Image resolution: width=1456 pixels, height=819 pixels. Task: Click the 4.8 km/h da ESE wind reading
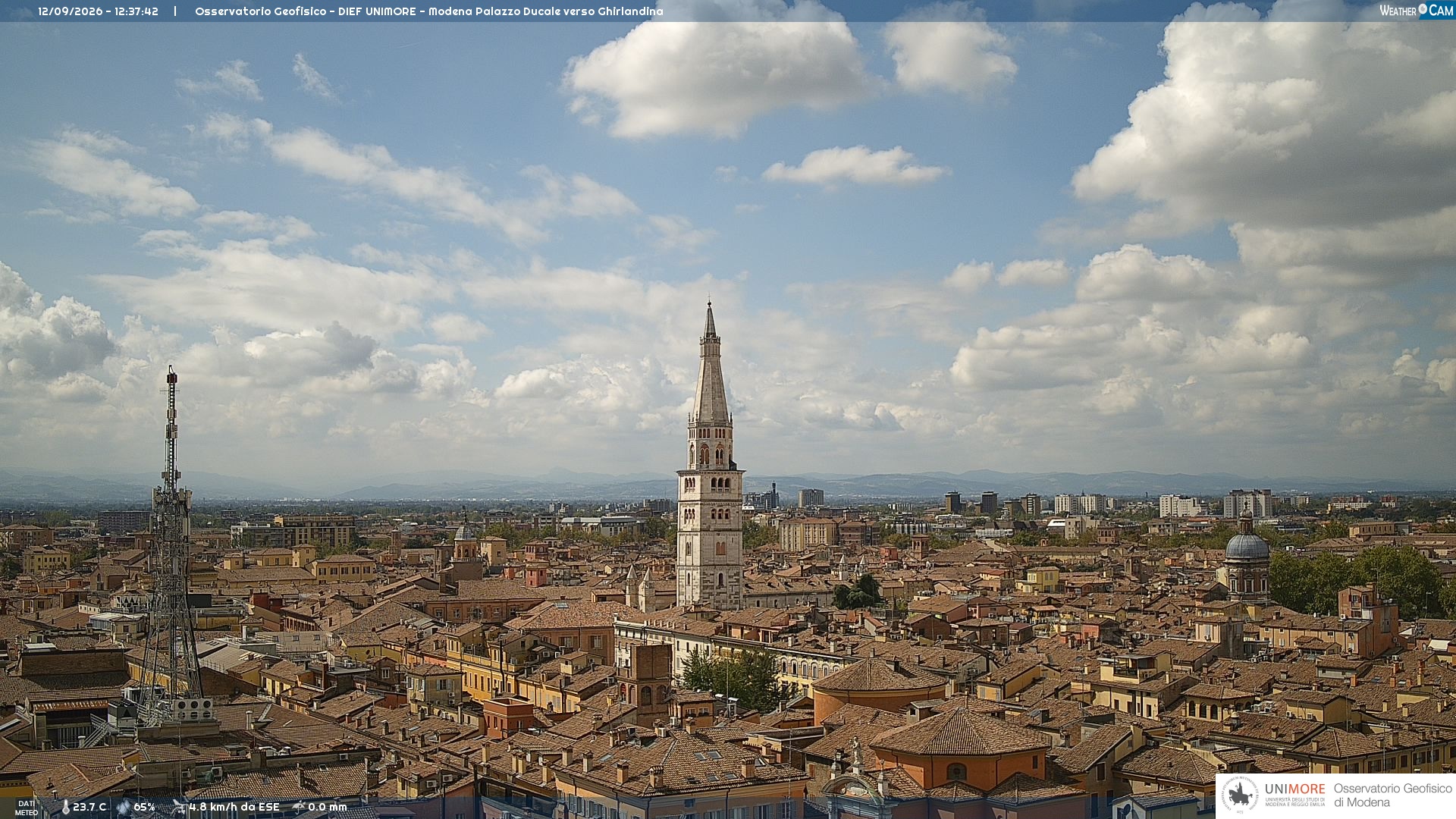(x=234, y=808)
